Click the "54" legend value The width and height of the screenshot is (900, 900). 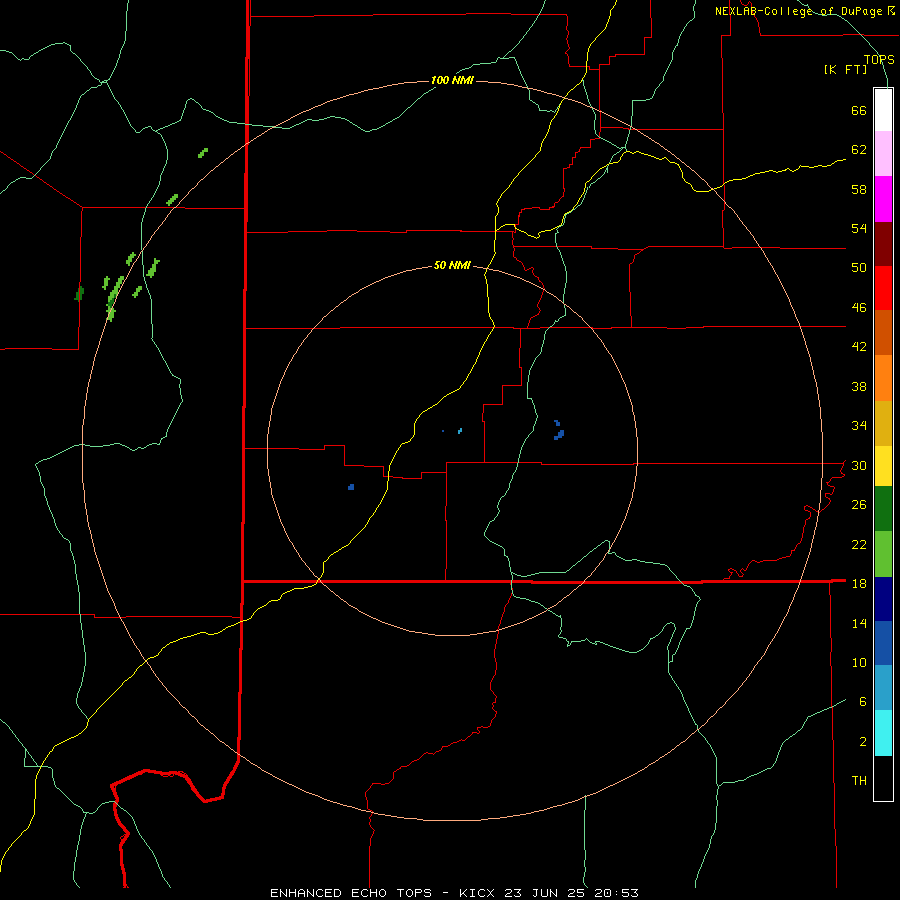(x=859, y=228)
